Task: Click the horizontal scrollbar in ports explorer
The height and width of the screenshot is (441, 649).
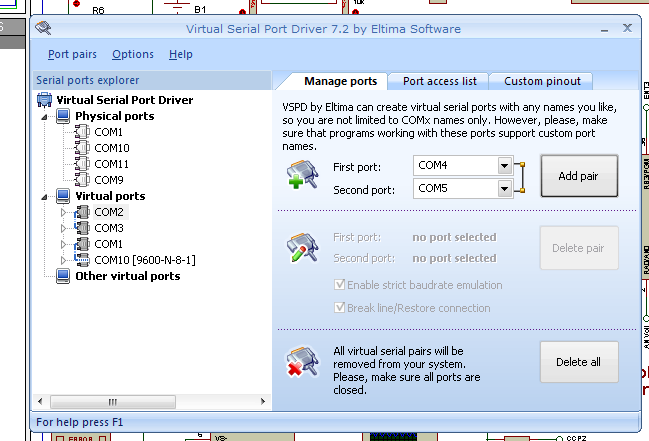Action: point(152,401)
